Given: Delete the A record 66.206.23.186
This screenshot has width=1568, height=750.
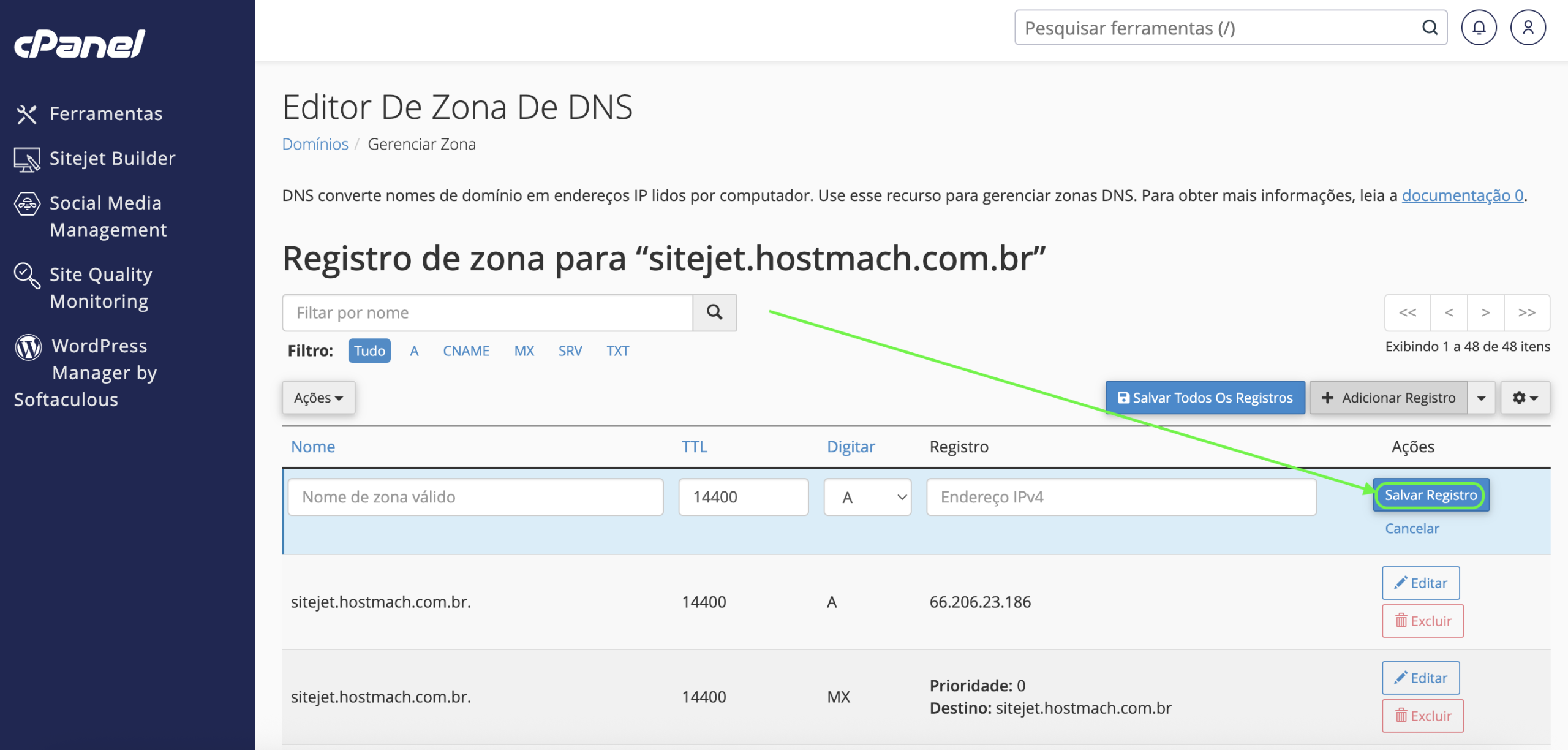Looking at the screenshot, I should 1423,621.
